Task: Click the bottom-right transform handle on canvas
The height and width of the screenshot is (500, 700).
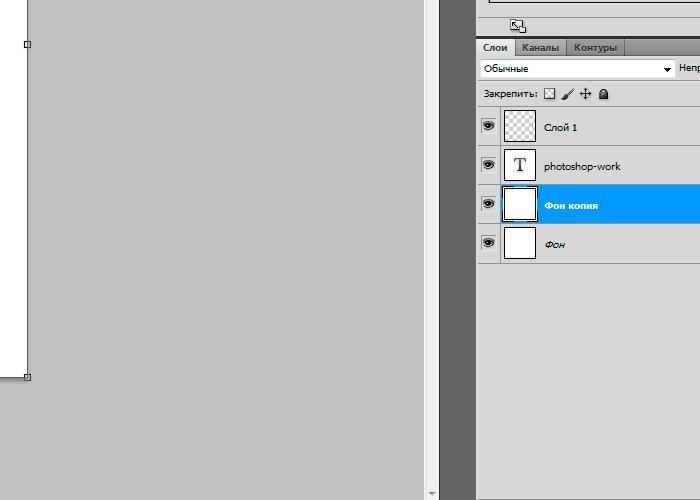Action: click(27, 377)
